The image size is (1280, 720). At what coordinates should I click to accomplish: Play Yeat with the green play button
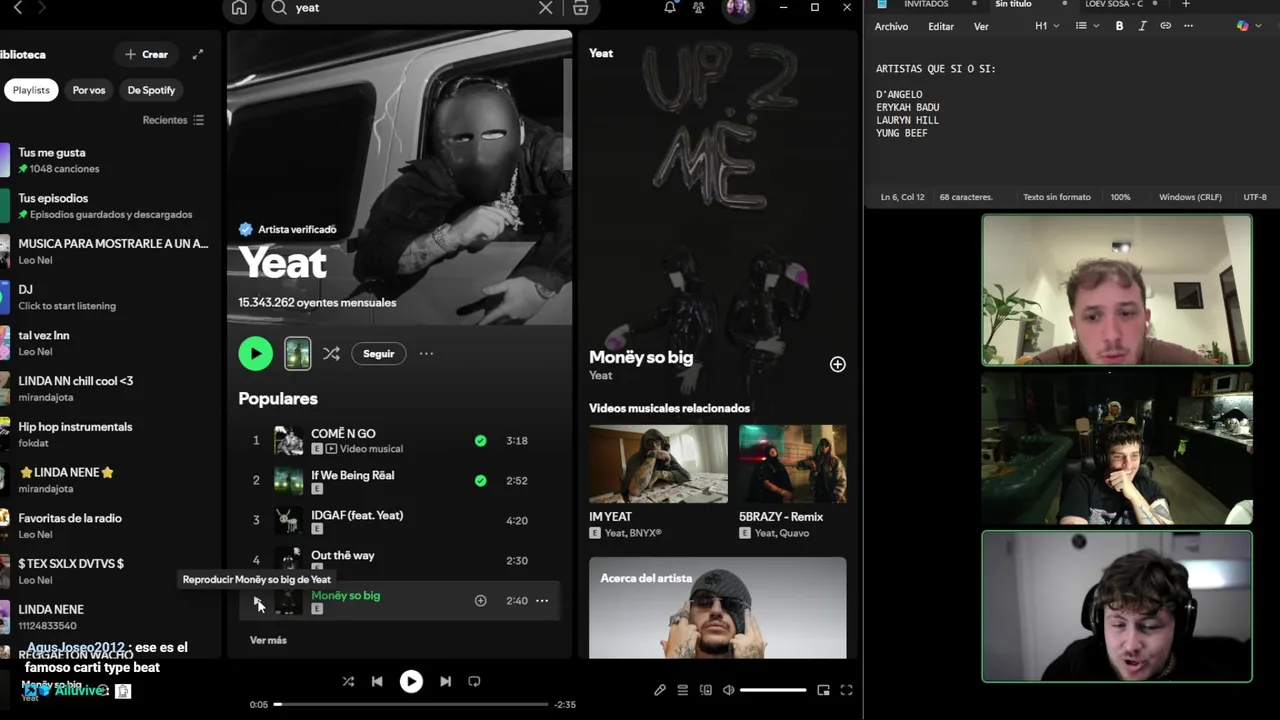[x=256, y=353]
